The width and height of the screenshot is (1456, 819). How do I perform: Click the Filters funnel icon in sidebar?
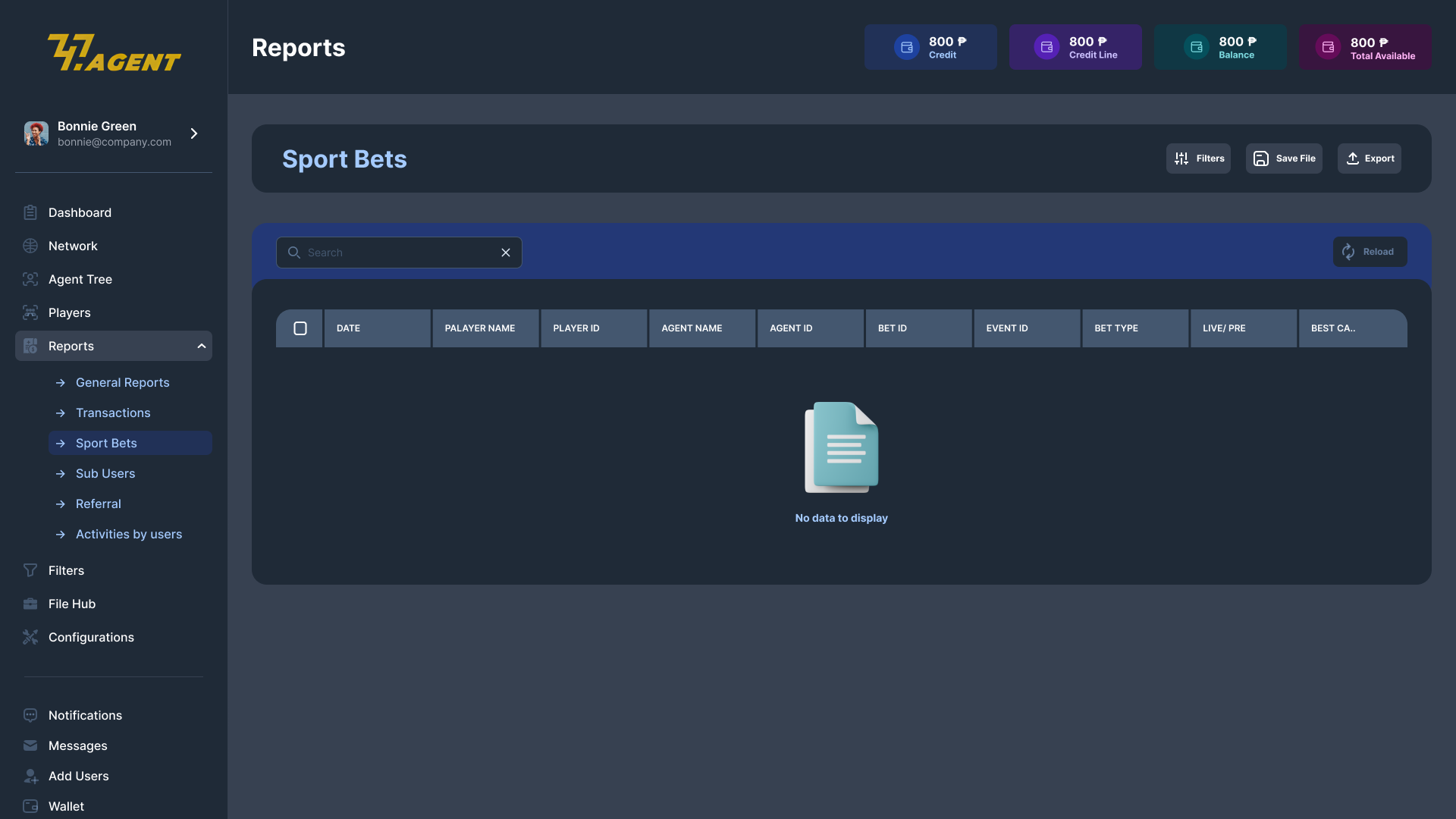click(30, 570)
